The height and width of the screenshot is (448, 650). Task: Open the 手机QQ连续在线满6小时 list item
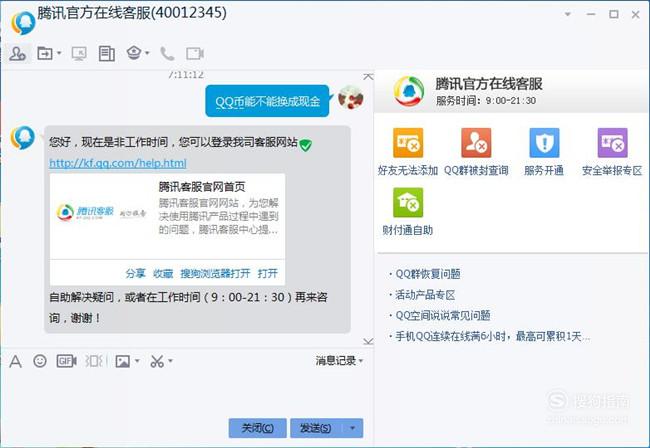(492, 337)
